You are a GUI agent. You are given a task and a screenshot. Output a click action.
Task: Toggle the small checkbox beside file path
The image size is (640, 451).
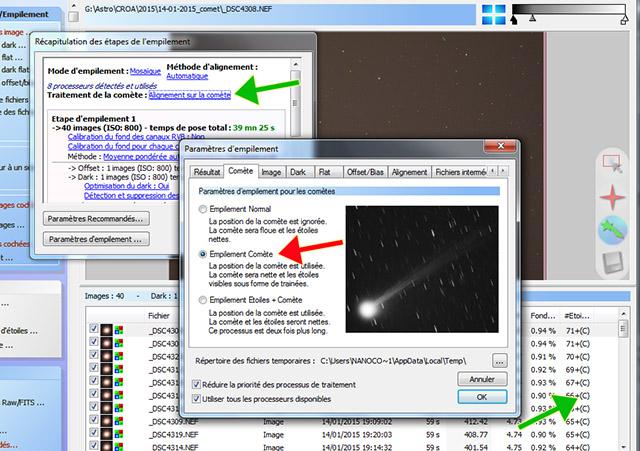[74, 17]
